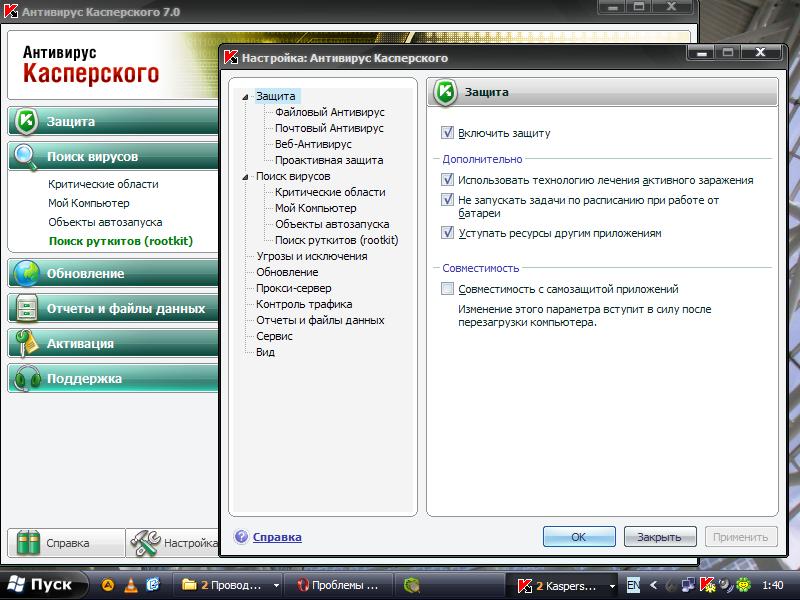Click the green shield icon in settings header
800x600 pixels.
[445, 92]
